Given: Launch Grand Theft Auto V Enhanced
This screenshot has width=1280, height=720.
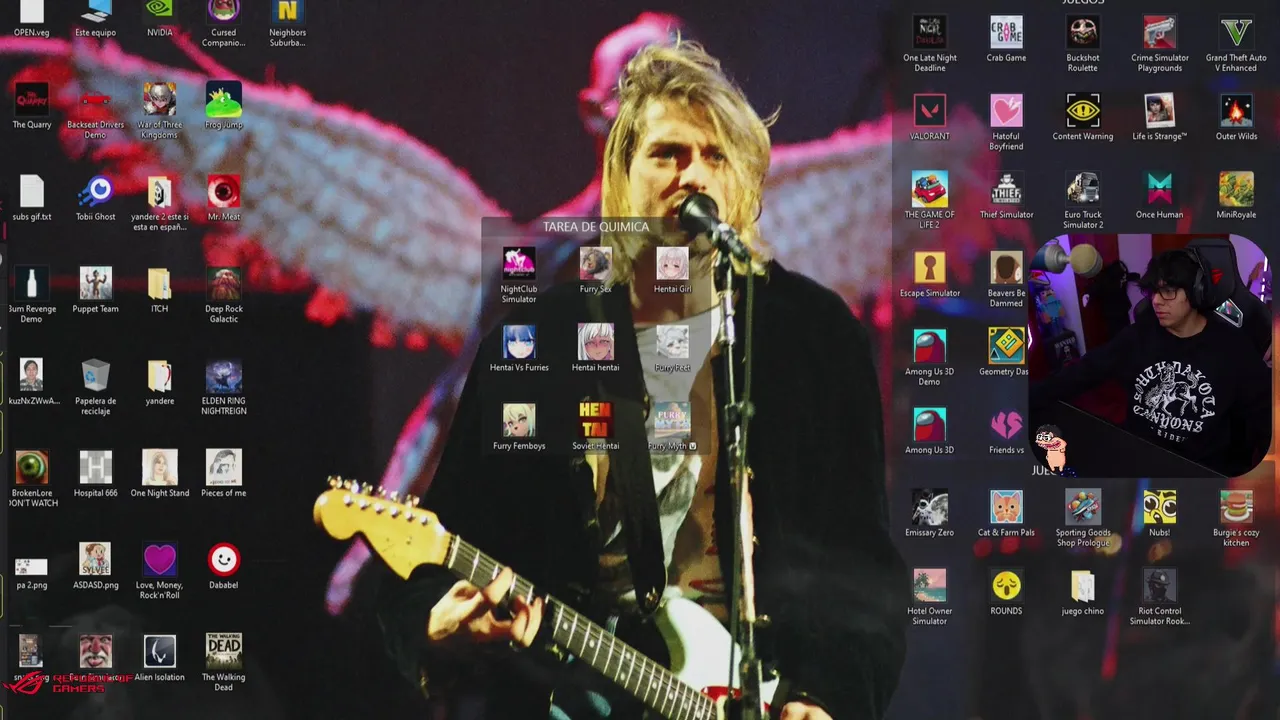Looking at the screenshot, I should [1236, 33].
